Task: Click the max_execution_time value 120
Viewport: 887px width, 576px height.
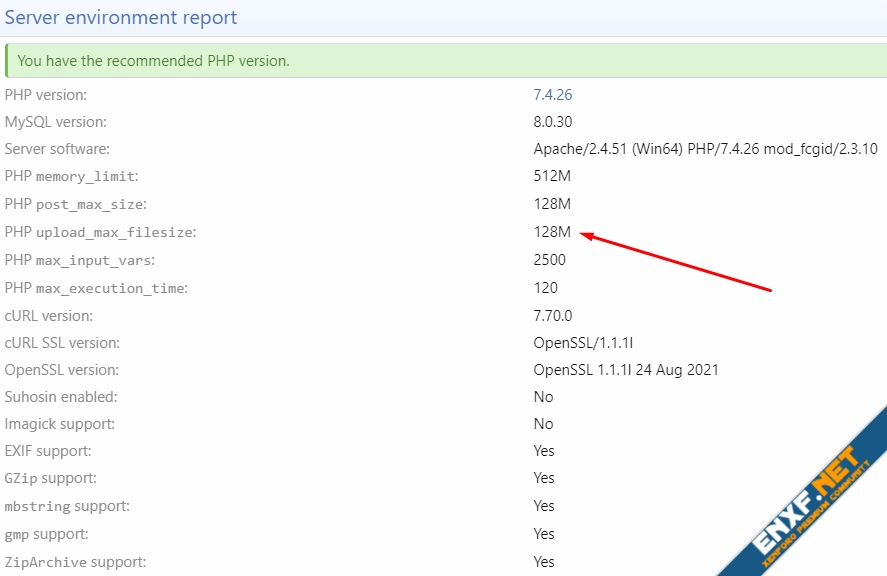Action: tap(545, 288)
